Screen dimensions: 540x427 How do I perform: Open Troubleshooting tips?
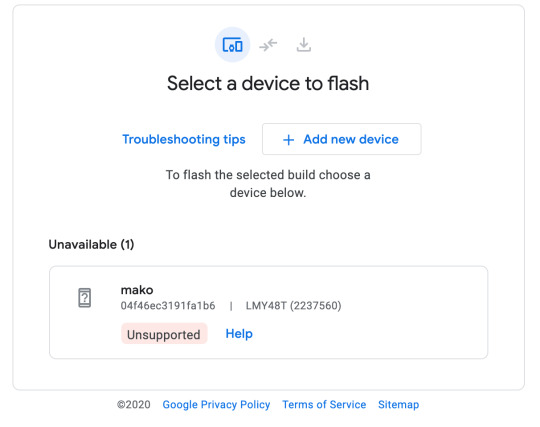[x=184, y=139]
